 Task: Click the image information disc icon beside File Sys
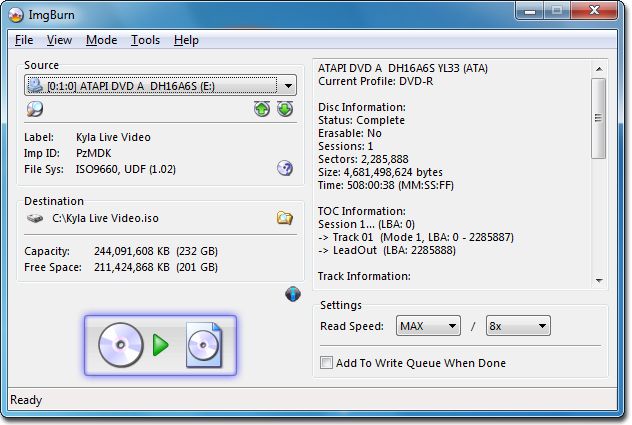[x=285, y=169]
